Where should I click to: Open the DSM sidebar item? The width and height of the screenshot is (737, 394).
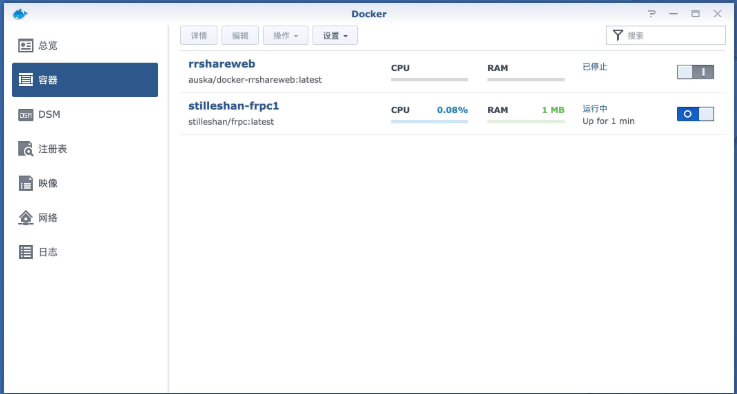(85, 115)
